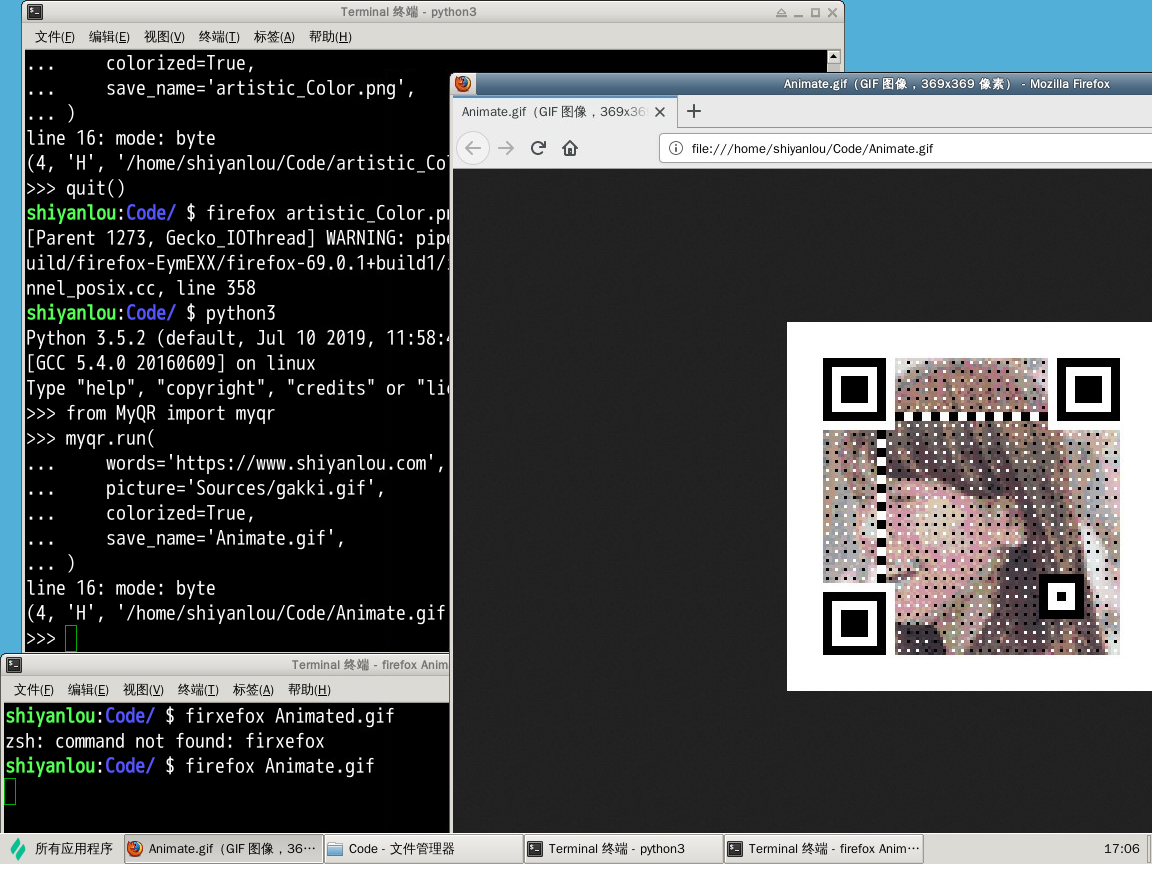This screenshot has width=1152, height=896.
Task: Open the 所有应用程序 applications menu
Action: (62, 849)
